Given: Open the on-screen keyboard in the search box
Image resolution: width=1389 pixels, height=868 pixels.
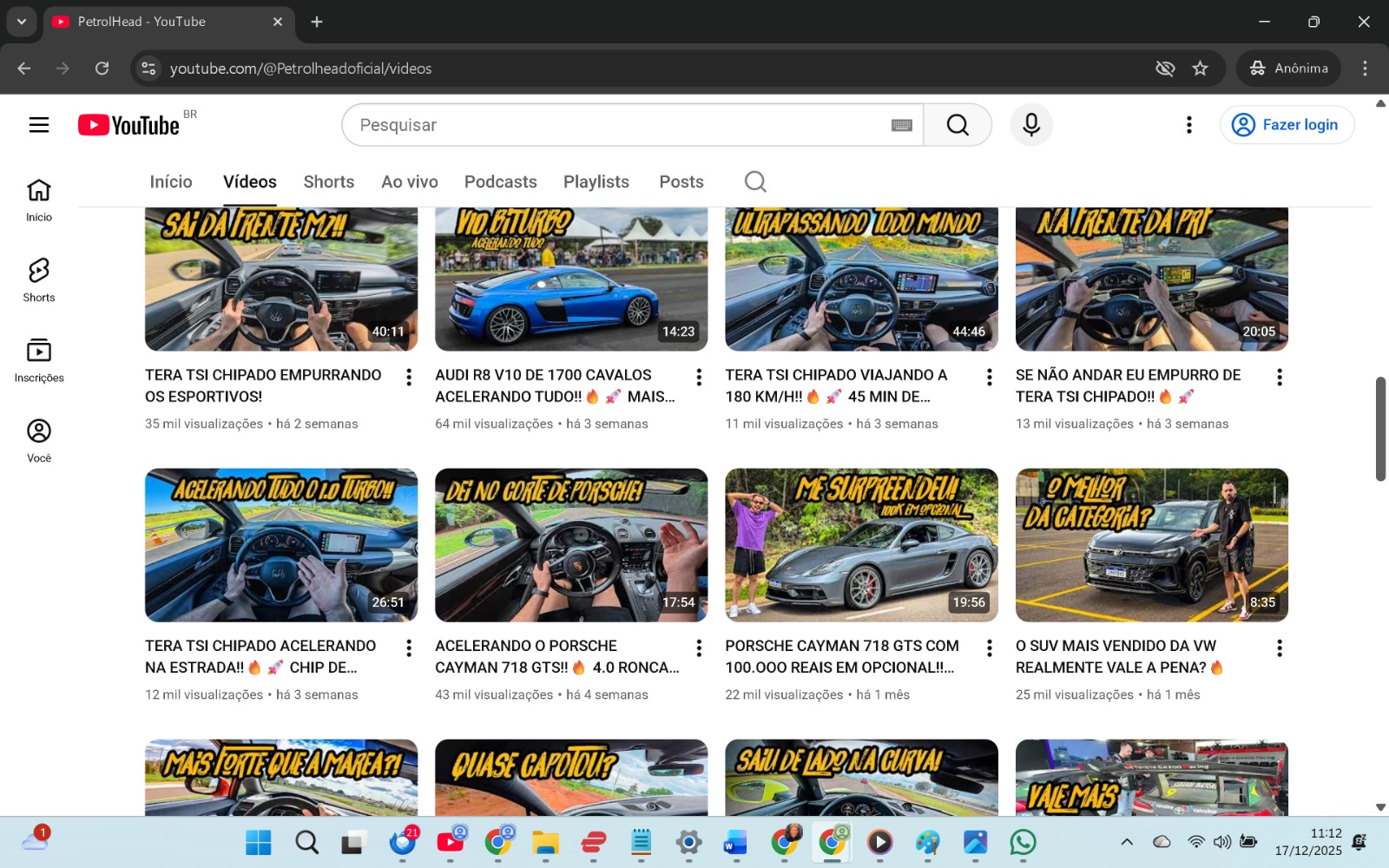Looking at the screenshot, I should pyautogui.click(x=901, y=125).
